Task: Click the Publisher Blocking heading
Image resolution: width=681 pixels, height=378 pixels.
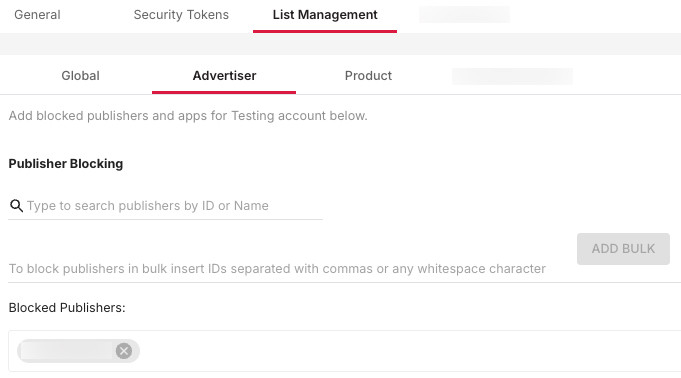Action: 66,164
